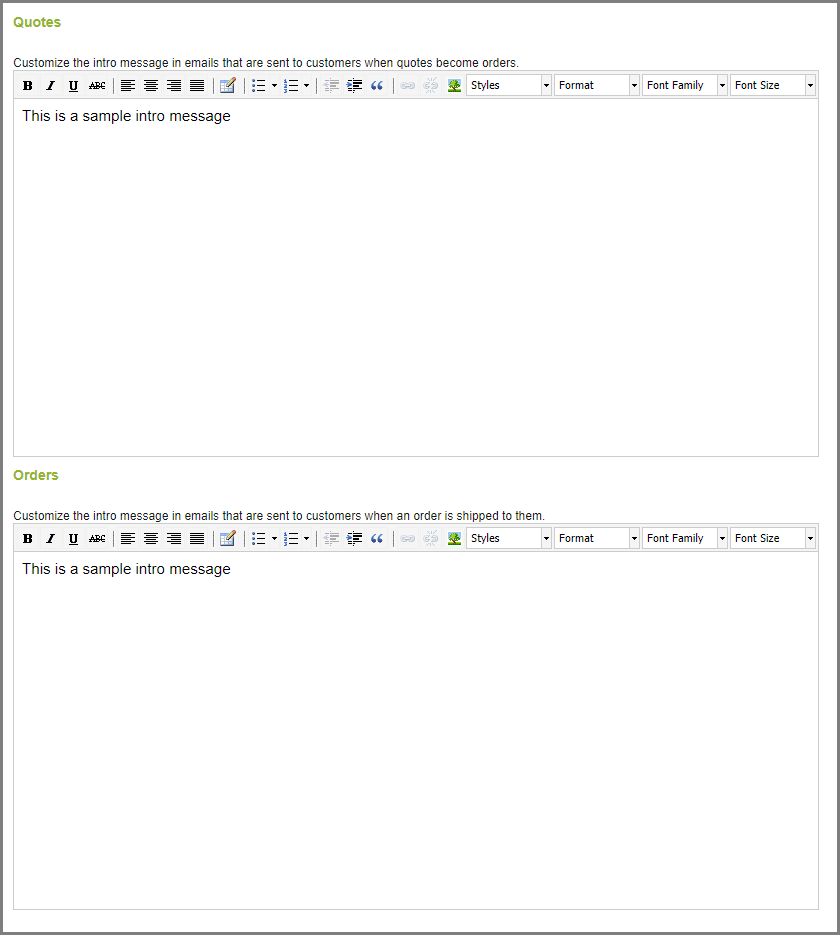Insert numbered list in the Quotes editor
840x935 pixels.
pos(291,85)
